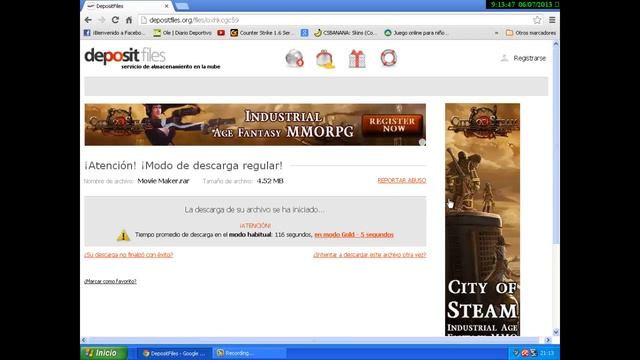Screen dimensions: 640x360
Task: Open the Juego online para niño bookmark
Action: (x=416, y=33)
